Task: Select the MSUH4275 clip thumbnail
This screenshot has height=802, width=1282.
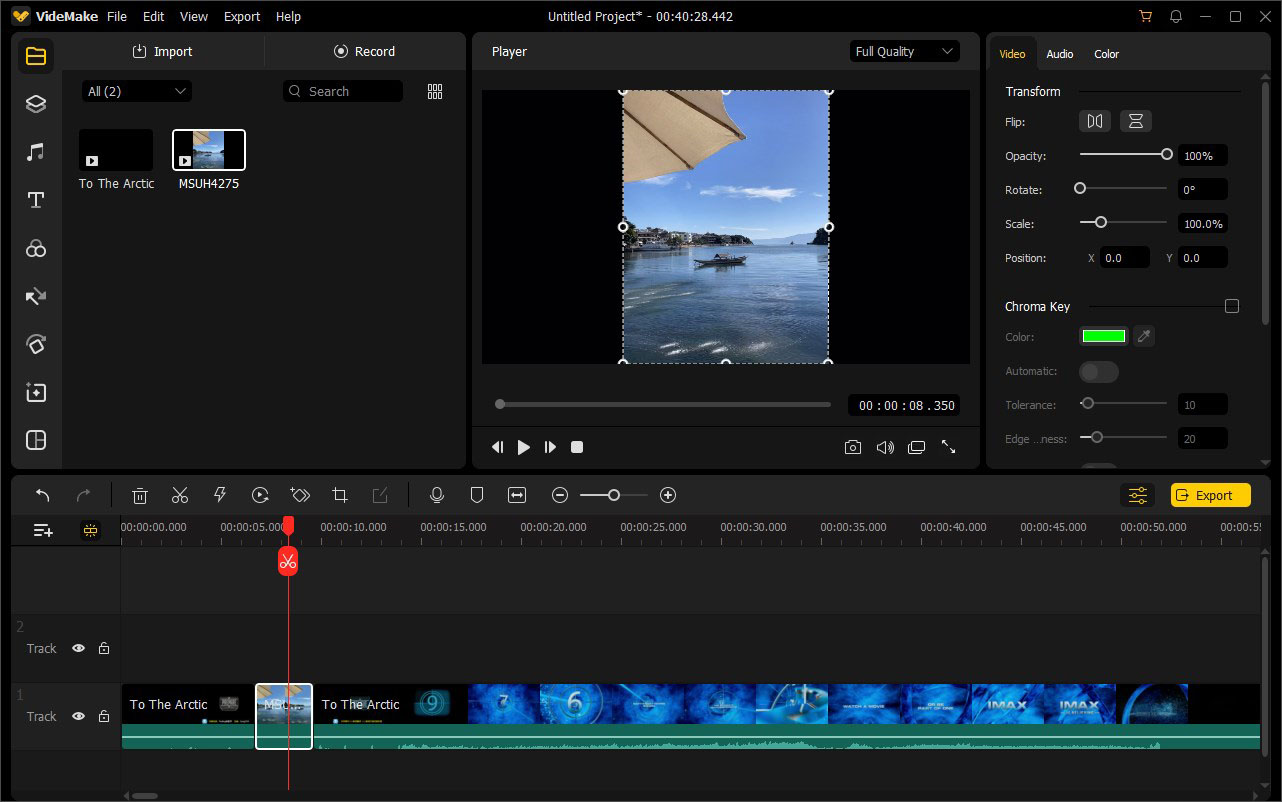Action: click(208, 148)
